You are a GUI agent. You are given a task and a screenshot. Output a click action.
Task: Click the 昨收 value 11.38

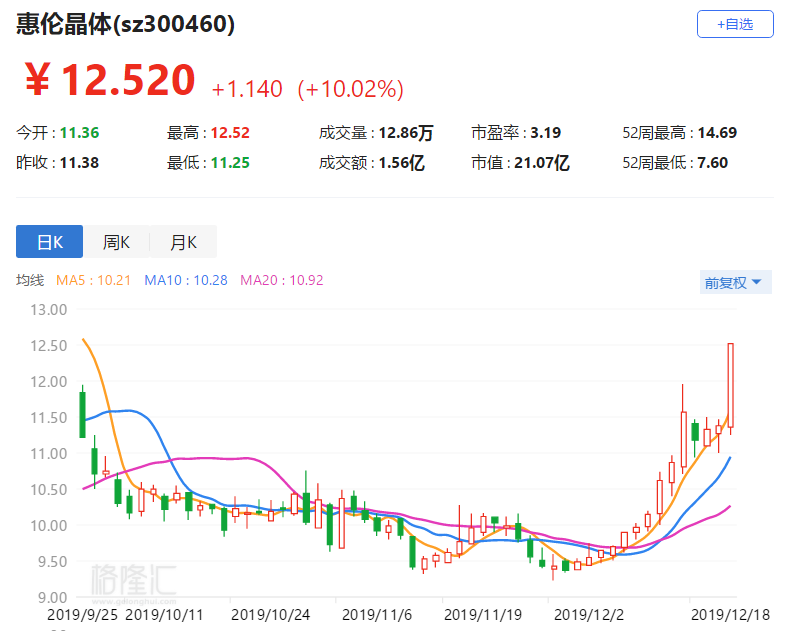pos(80,163)
